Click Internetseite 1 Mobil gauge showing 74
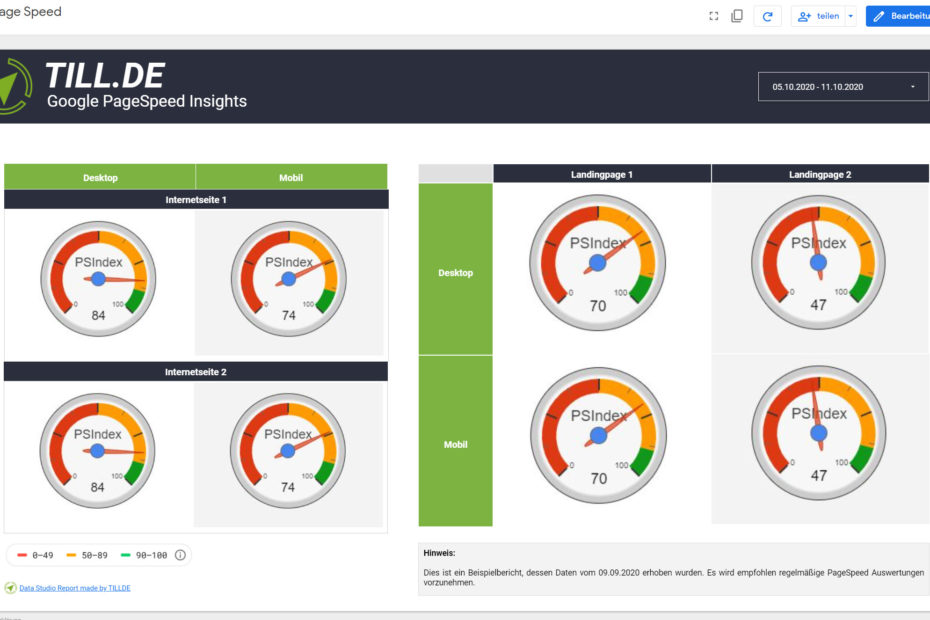This screenshot has height=620, width=930. click(x=289, y=279)
